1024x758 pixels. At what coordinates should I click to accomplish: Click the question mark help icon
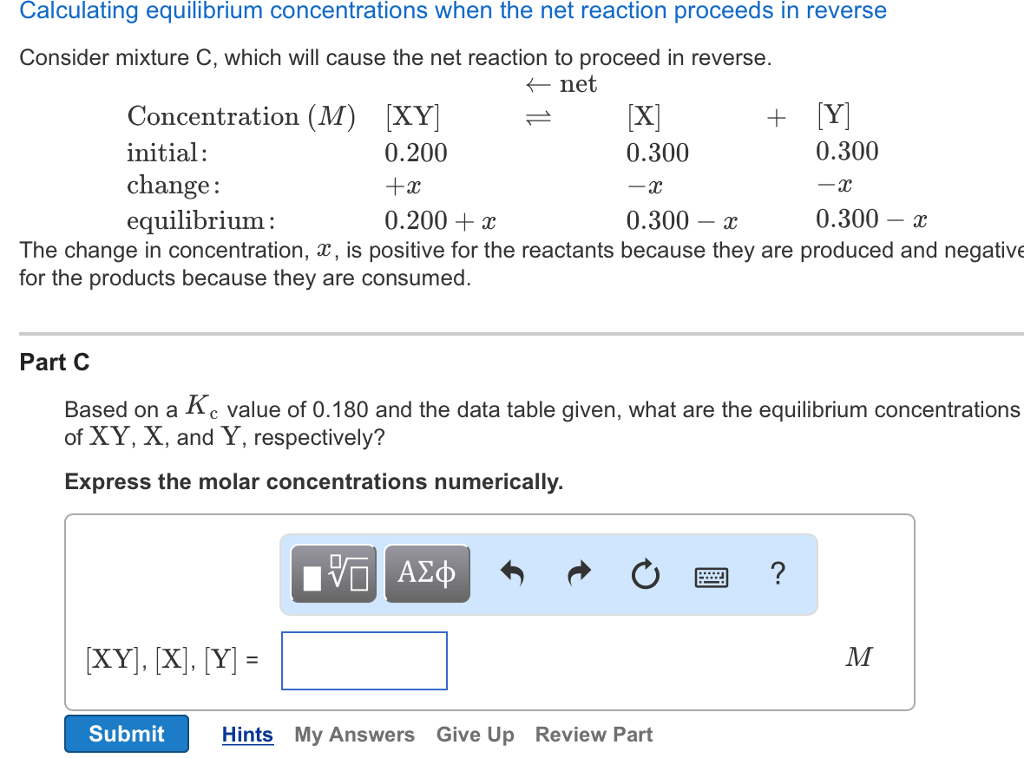click(x=777, y=573)
